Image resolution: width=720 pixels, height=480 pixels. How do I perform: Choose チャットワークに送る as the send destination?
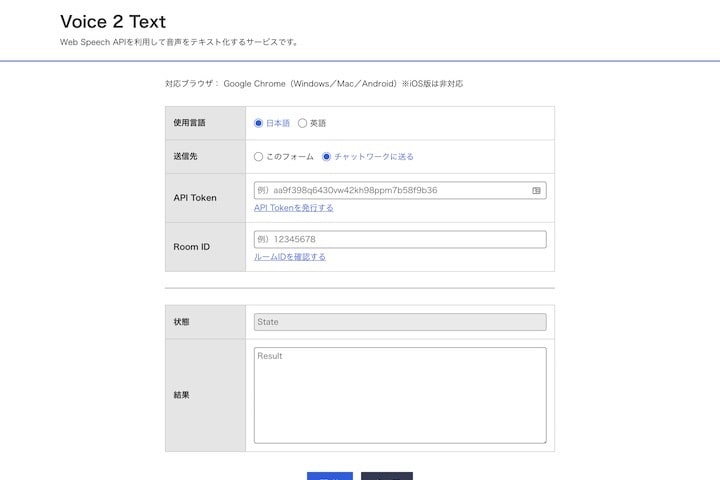tap(326, 157)
